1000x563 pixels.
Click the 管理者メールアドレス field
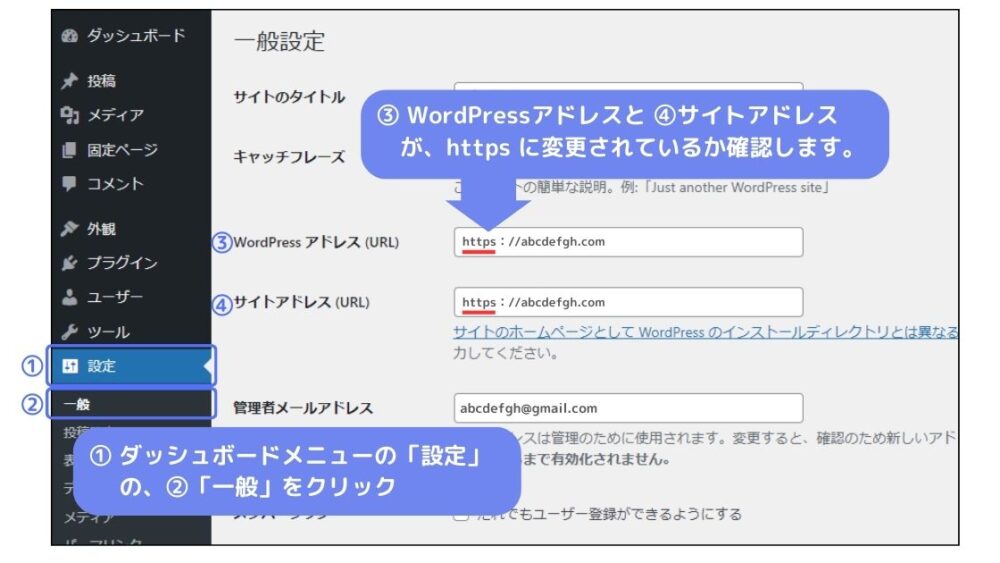coord(628,408)
